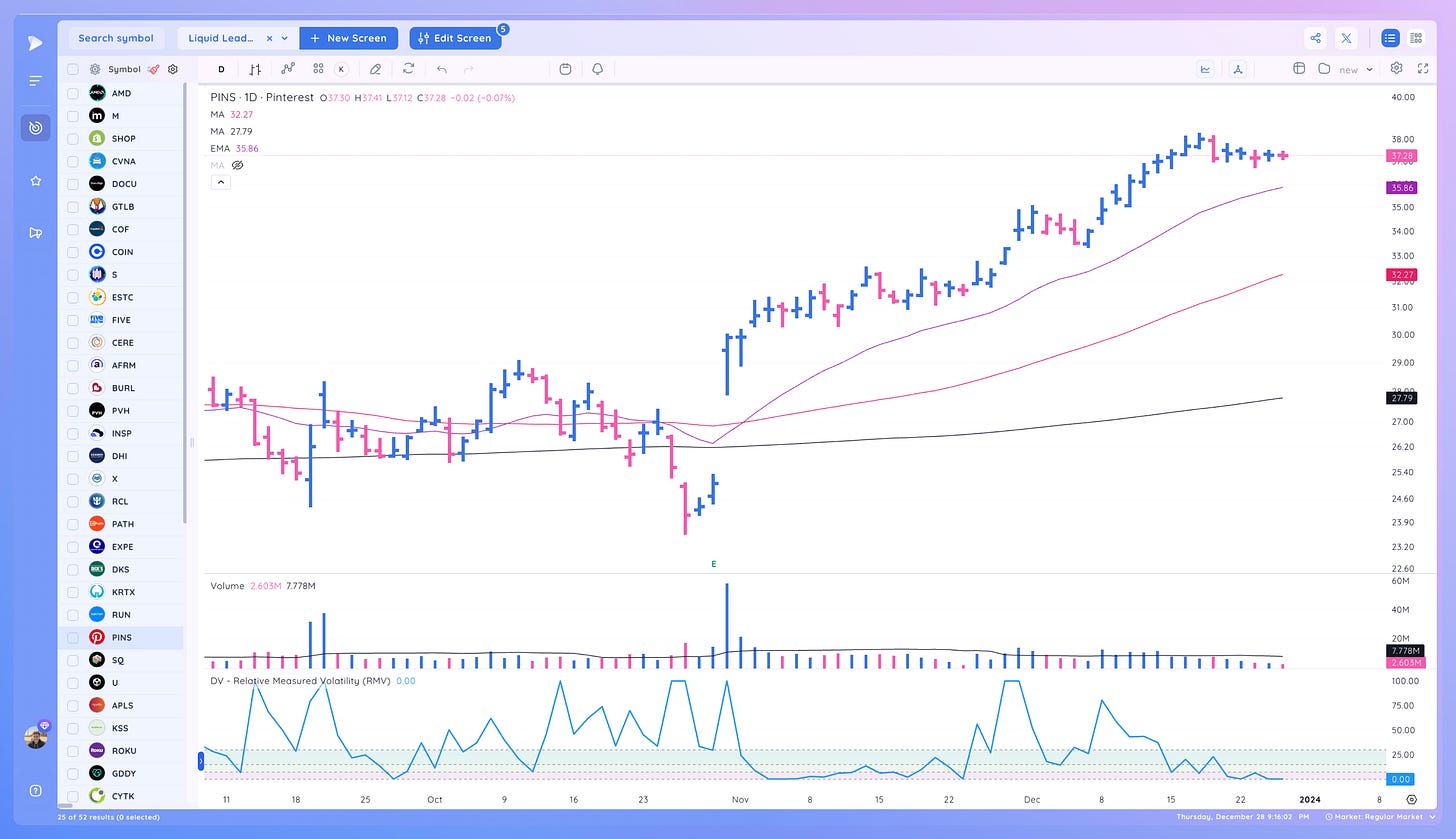This screenshot has width=1456, height=839.
Task: Click the 35.86 EMA price label
Action: [1401, 187]
